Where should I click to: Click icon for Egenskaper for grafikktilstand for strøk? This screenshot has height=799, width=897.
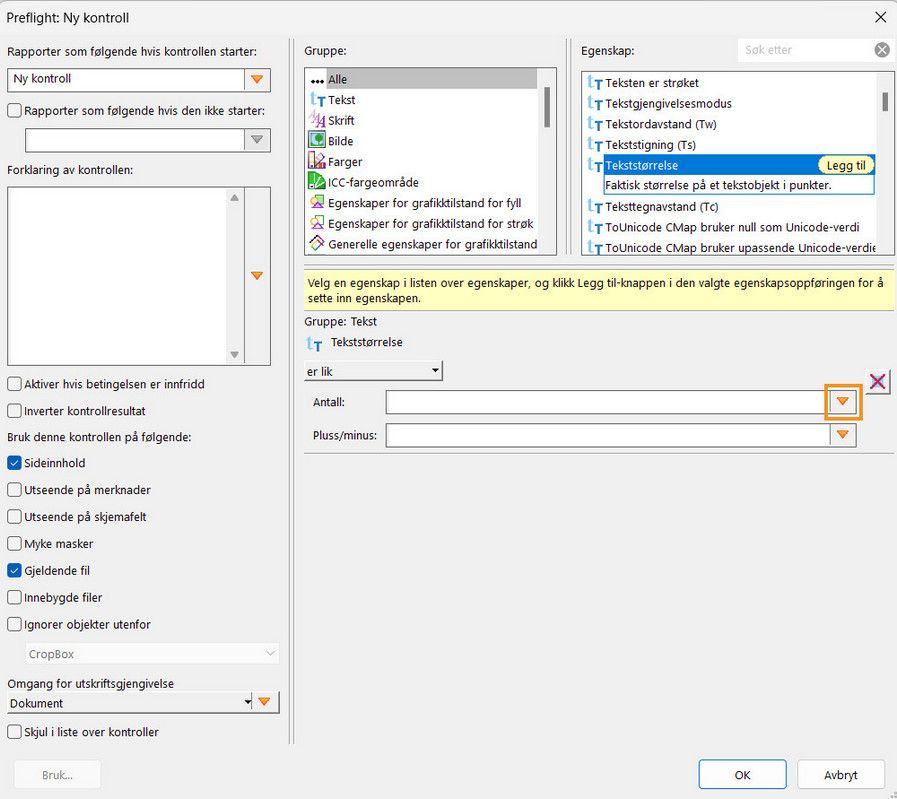317,223
